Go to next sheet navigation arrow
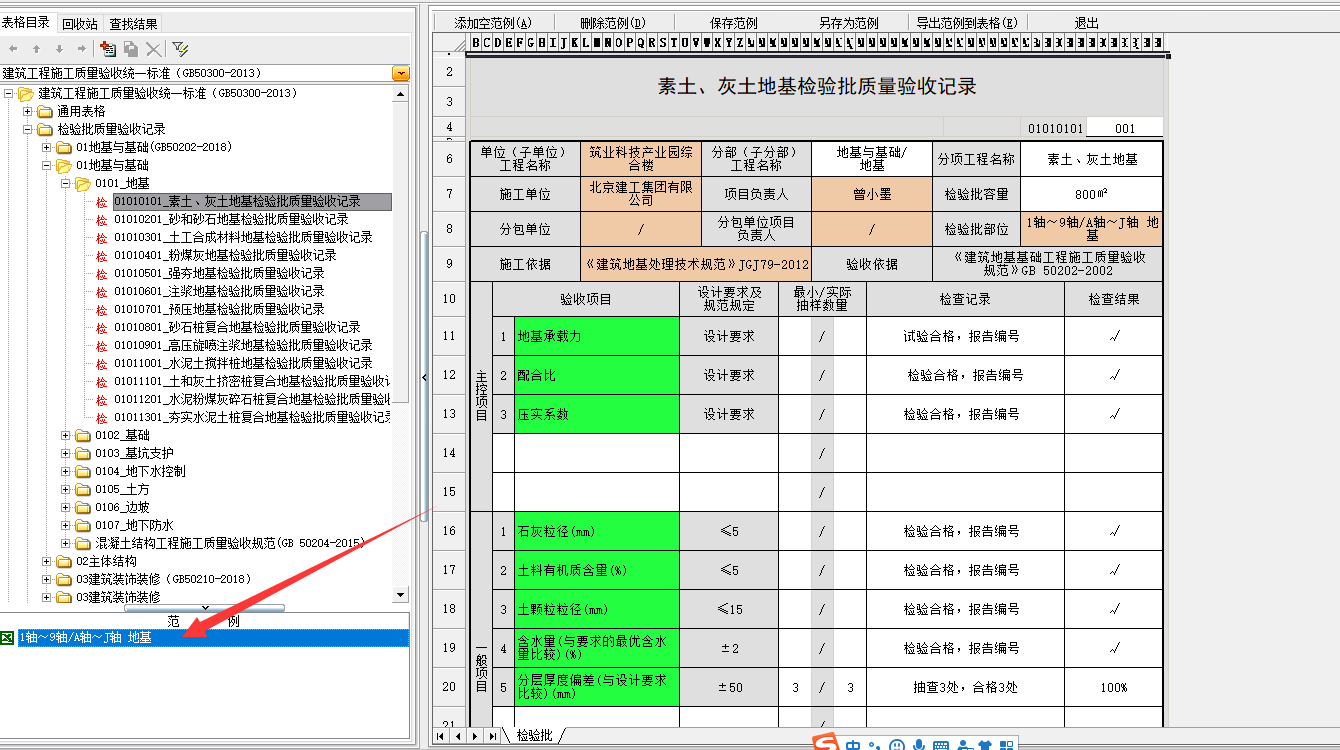The width and height of the screenshot is (1340, 750). click(474, 735)
